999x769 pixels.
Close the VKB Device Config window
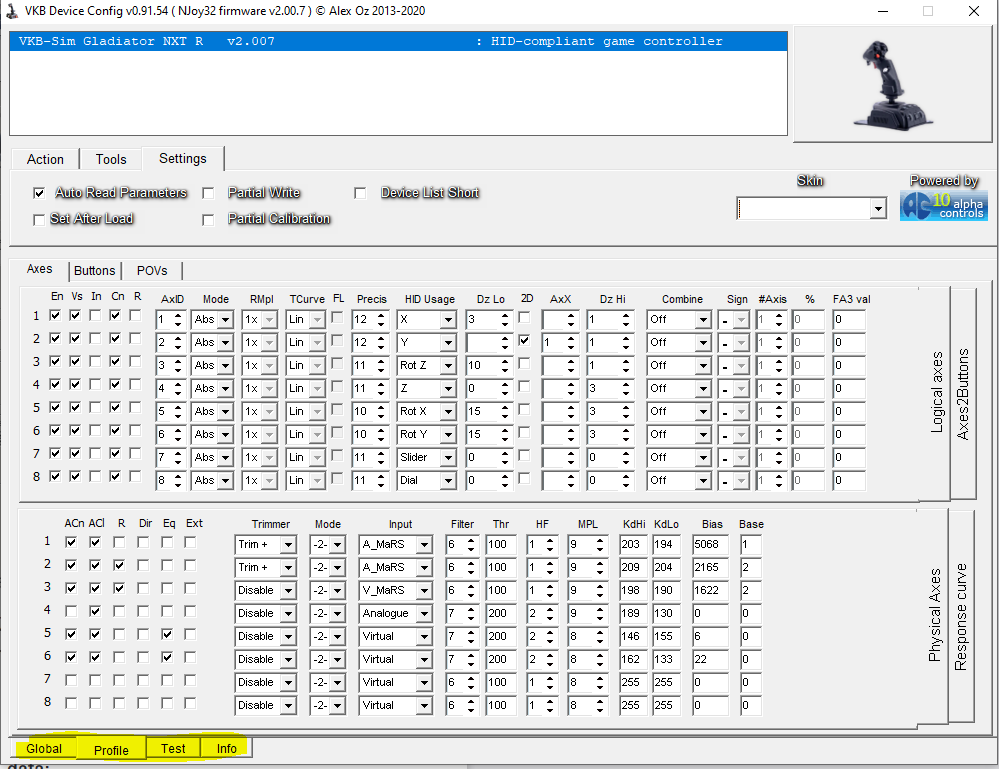[x=974, y=11]
